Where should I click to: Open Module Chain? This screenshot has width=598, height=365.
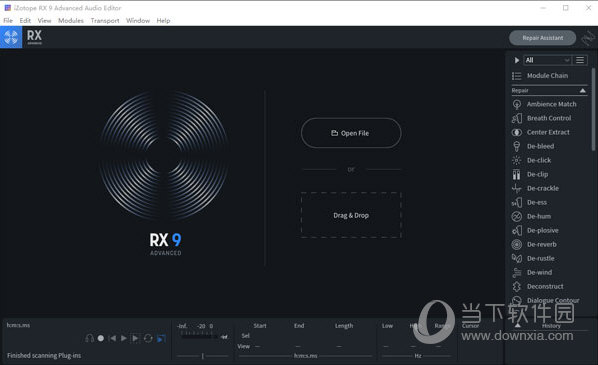[547, 76]
